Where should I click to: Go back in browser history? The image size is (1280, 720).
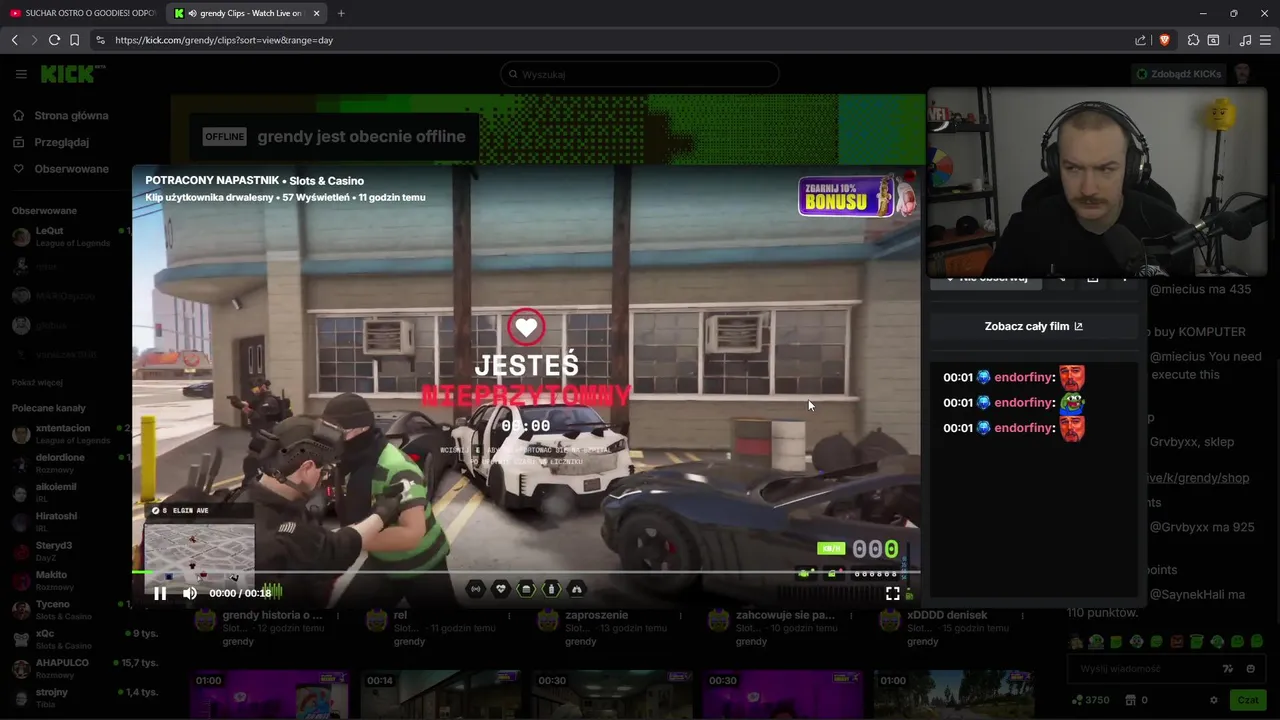[14, 40]
